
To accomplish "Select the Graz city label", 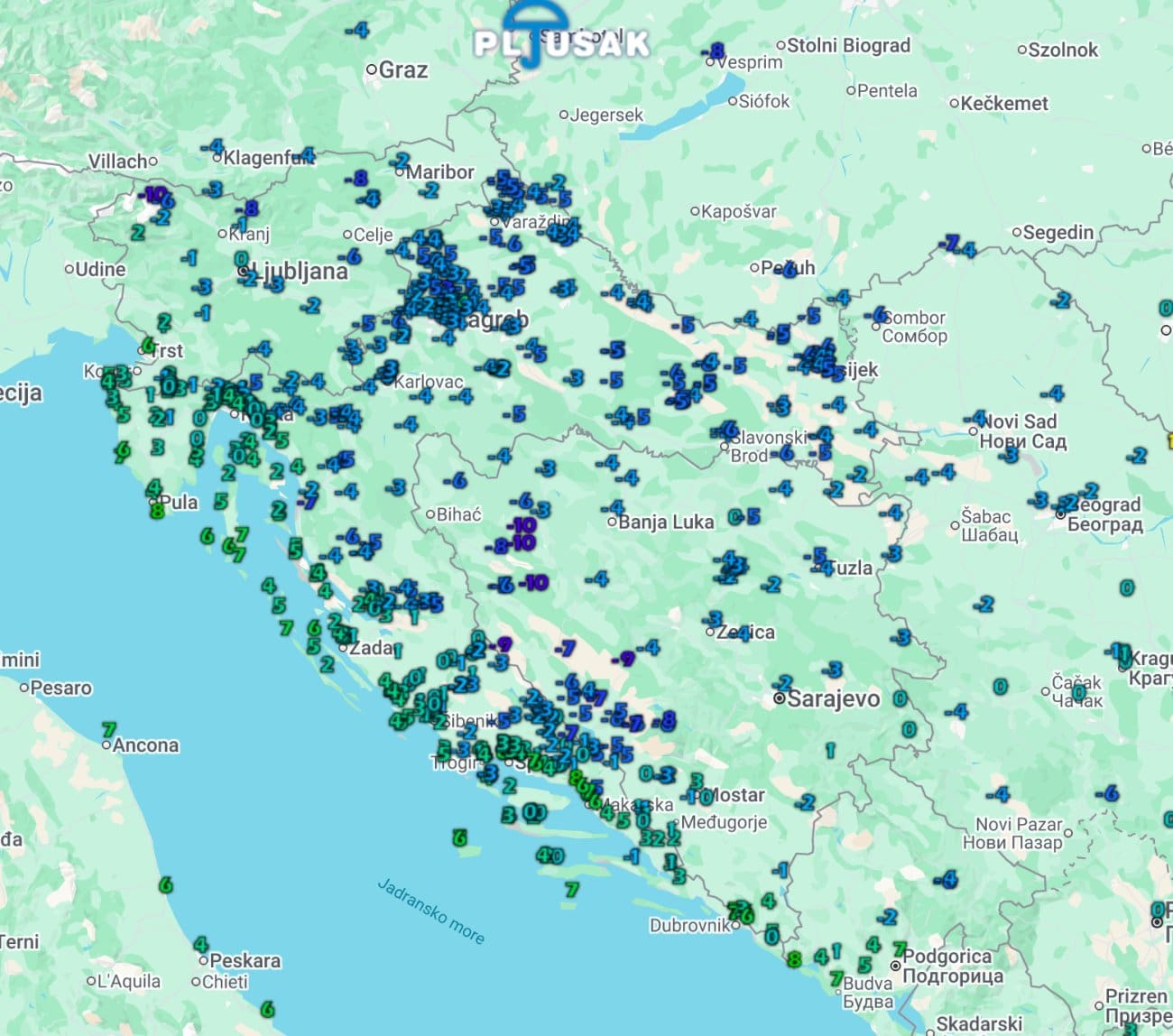I will [402, 69].
